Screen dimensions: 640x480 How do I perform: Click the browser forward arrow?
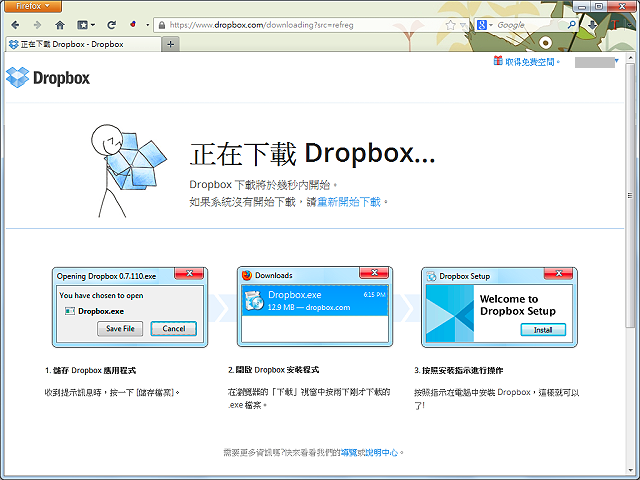point(38,25)
